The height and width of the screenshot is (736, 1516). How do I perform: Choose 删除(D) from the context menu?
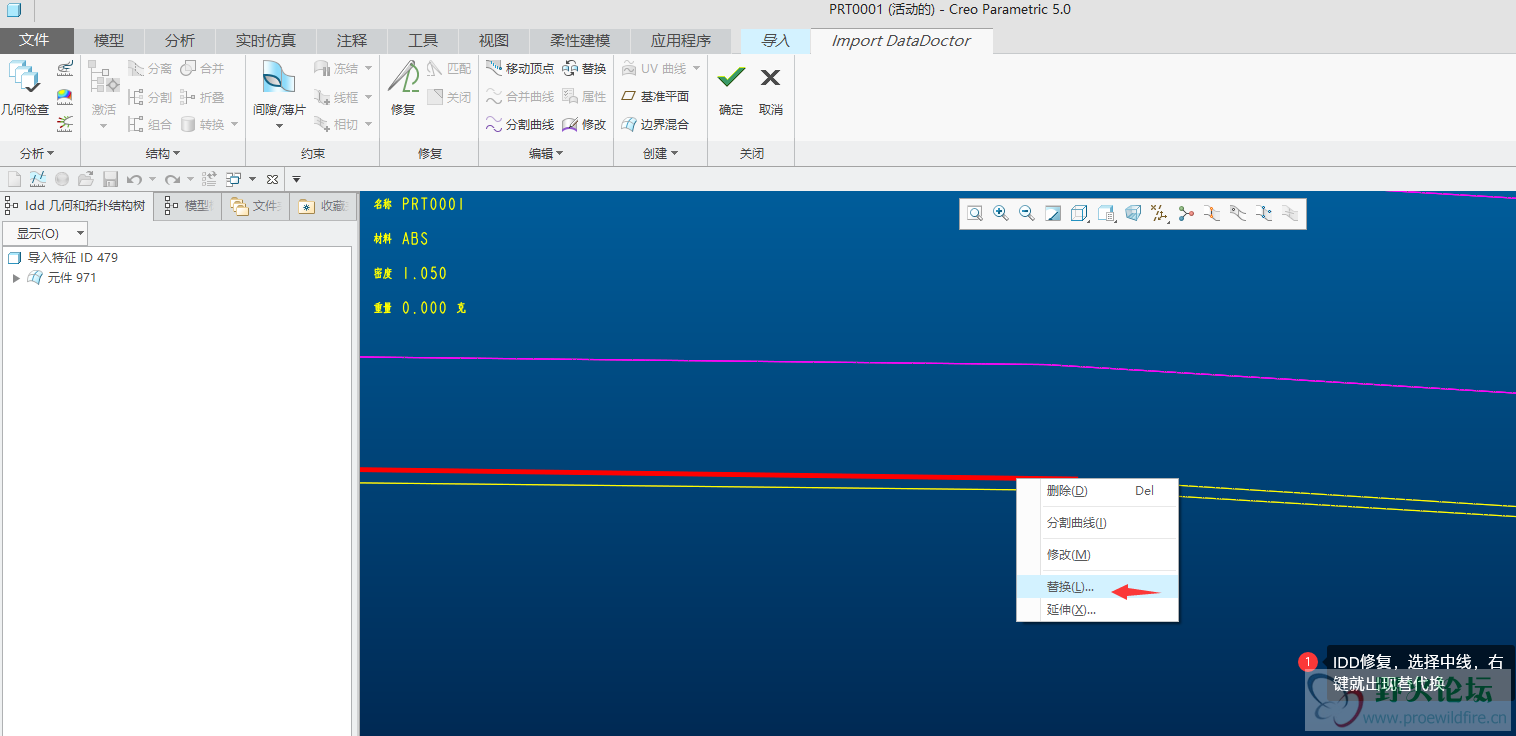coord(1098,491)
